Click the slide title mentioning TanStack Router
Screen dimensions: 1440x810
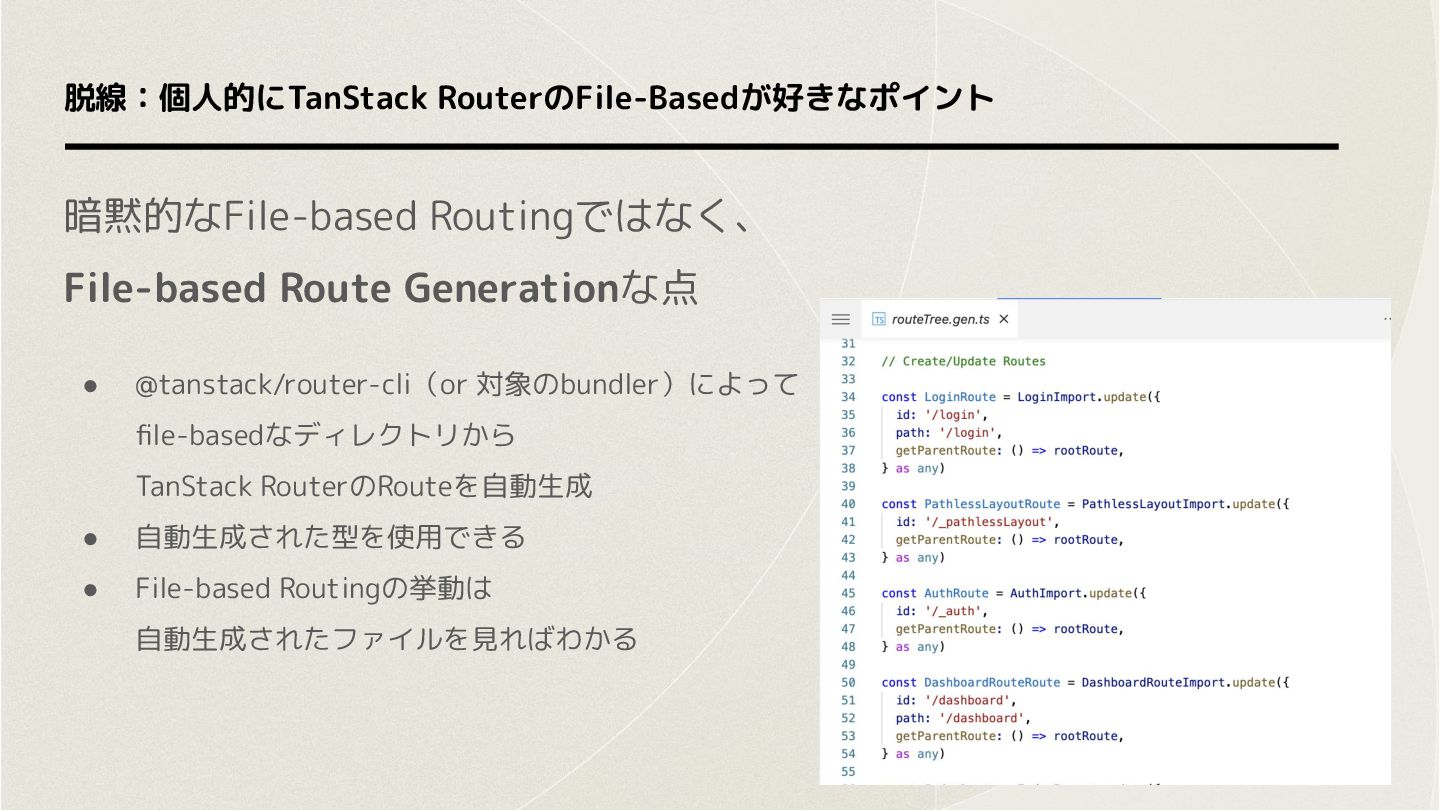click(x=529, y=98)
